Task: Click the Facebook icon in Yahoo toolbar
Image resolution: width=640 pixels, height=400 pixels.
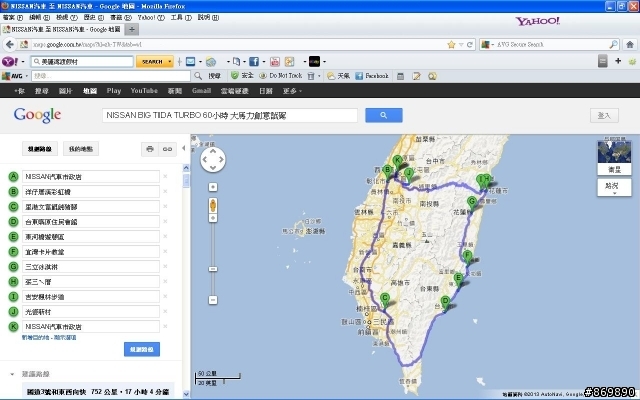Action: pos(254,62)
